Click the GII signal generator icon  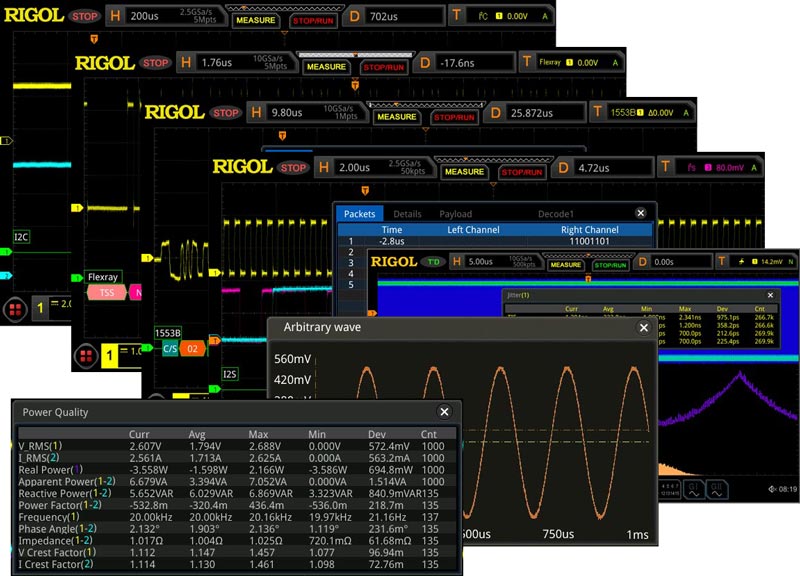(718, 488)
